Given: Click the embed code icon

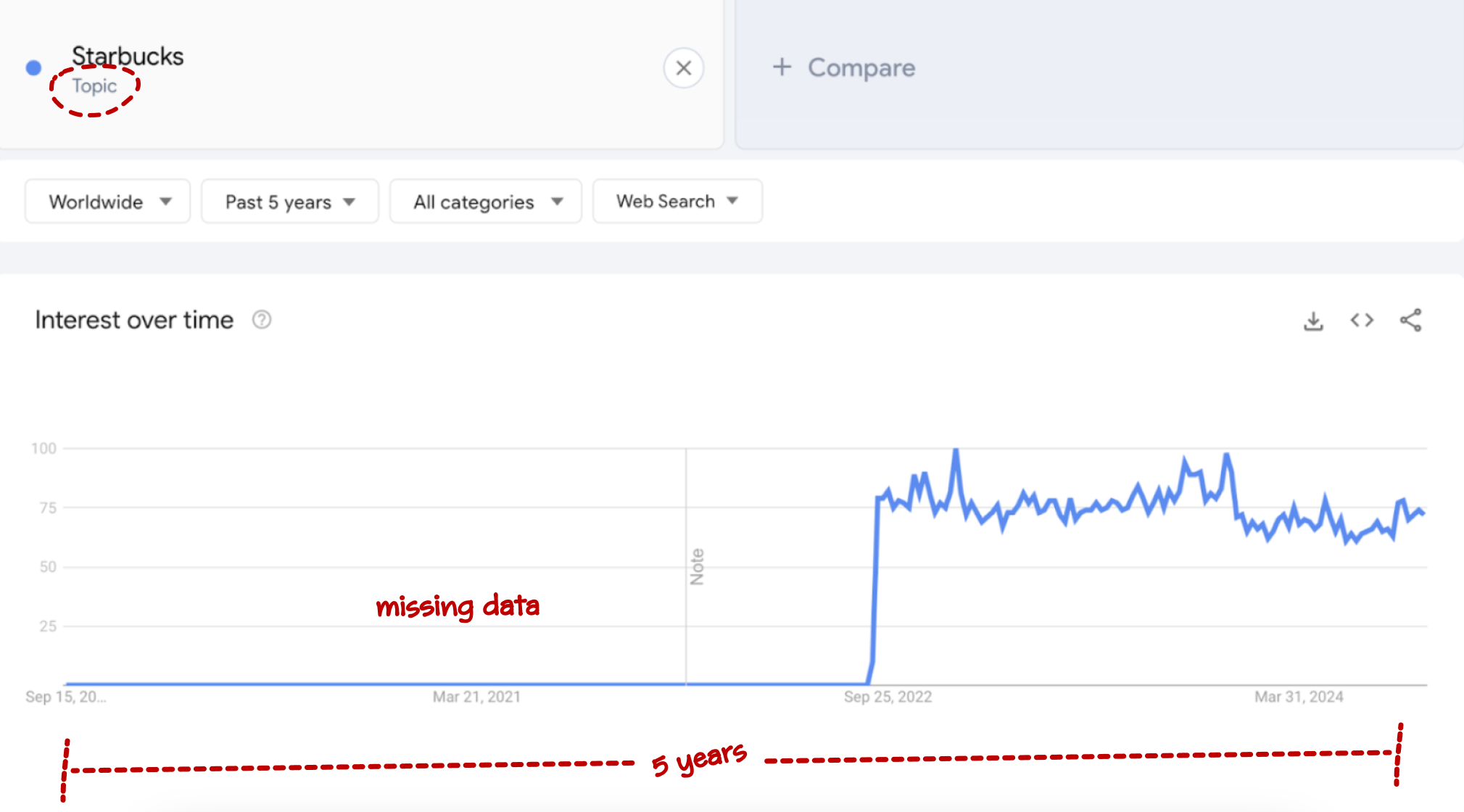Looking at the screenshot, I should tap(1363, 320).
